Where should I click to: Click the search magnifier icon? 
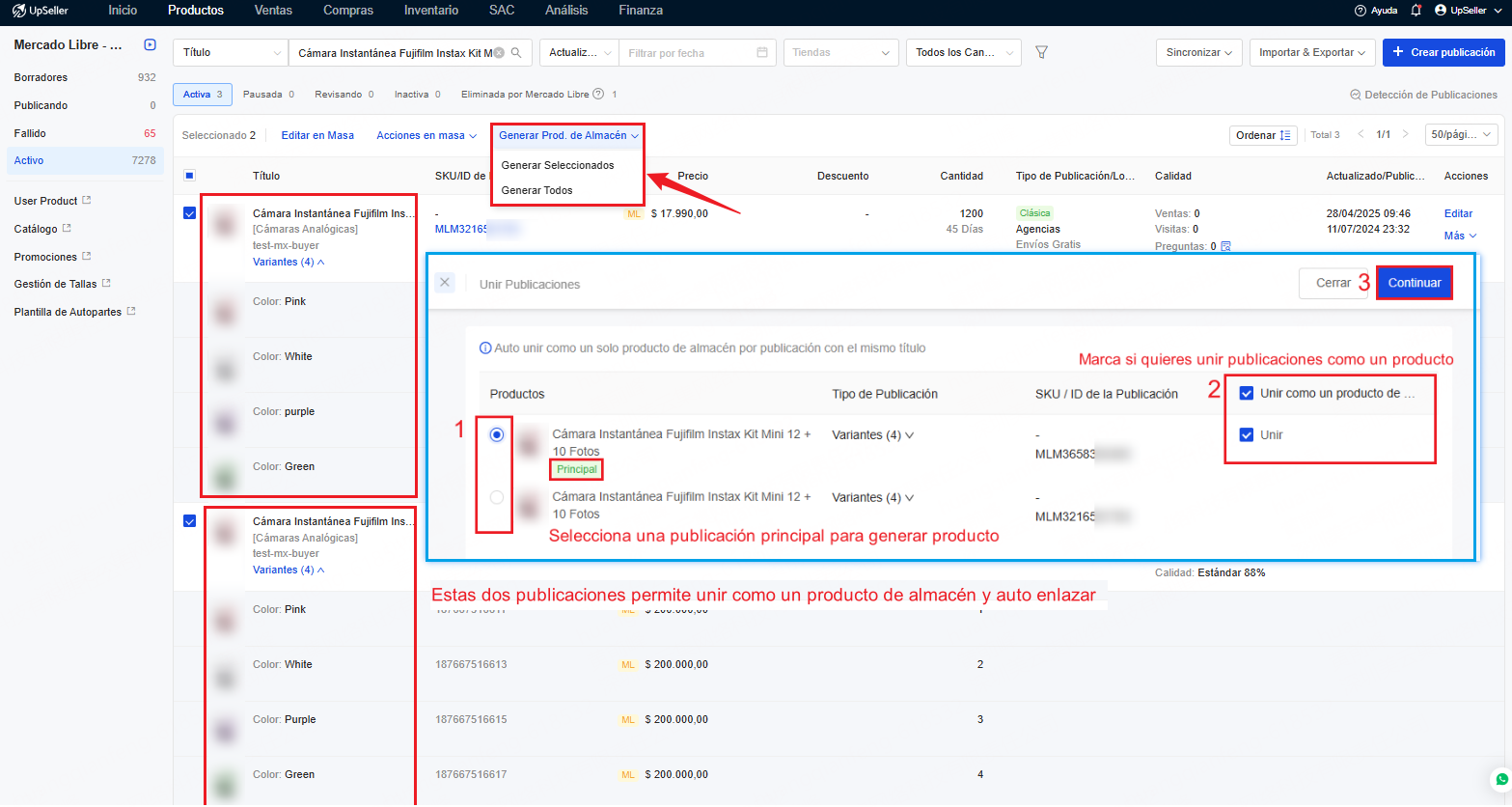516,53
